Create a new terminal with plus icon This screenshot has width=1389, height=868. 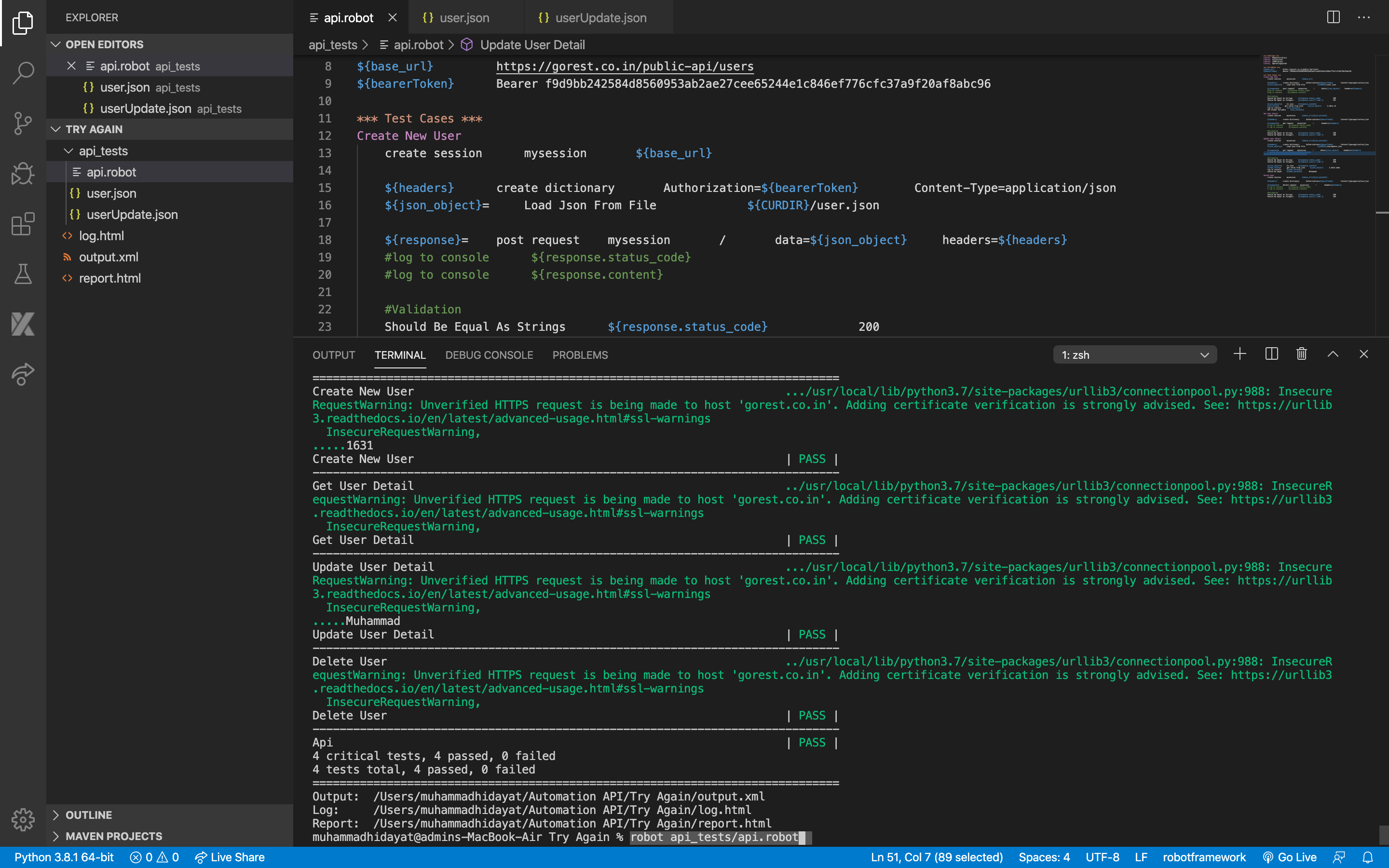click(1240, 354)
